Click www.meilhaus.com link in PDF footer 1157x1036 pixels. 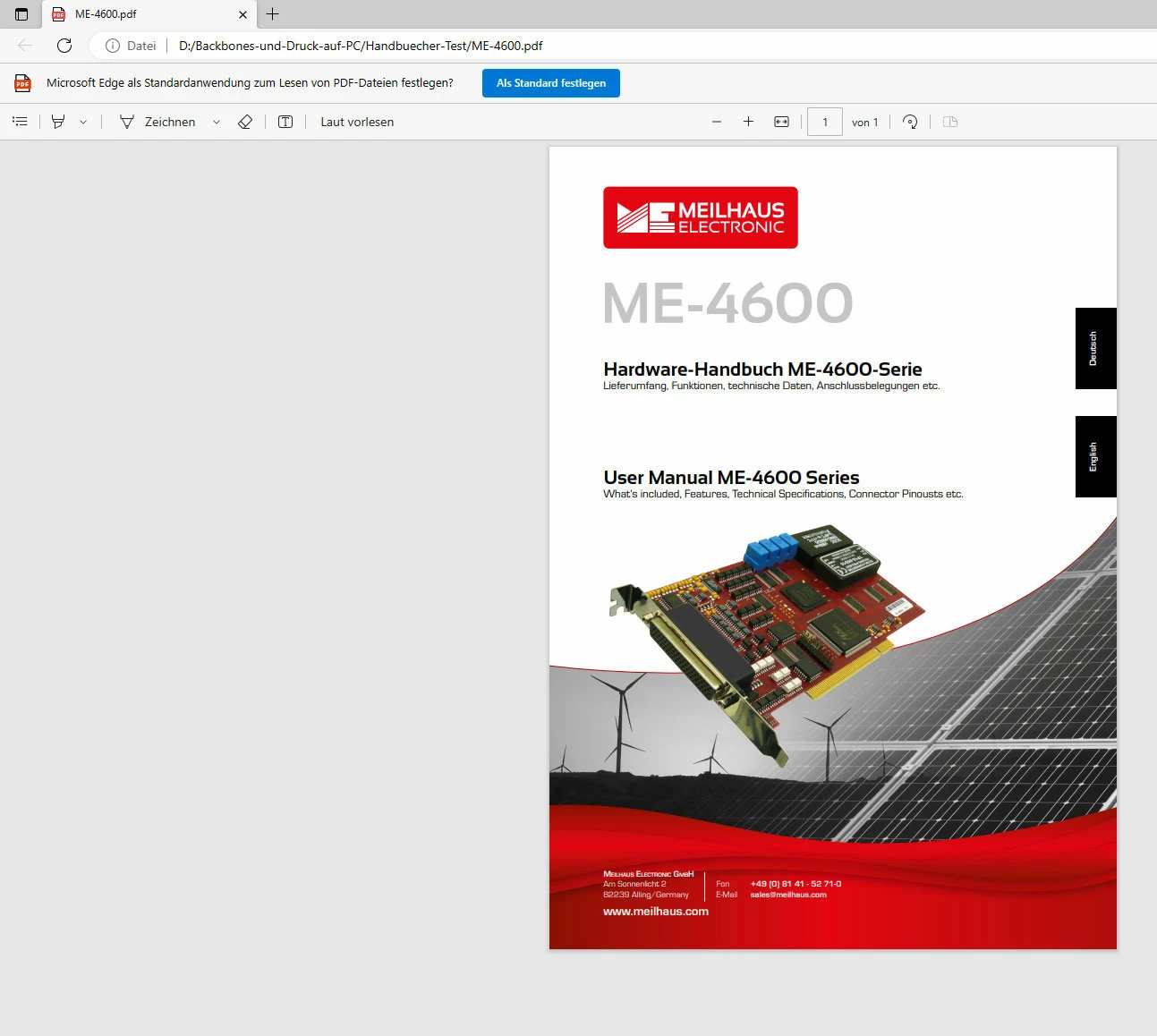pos(656,912)
